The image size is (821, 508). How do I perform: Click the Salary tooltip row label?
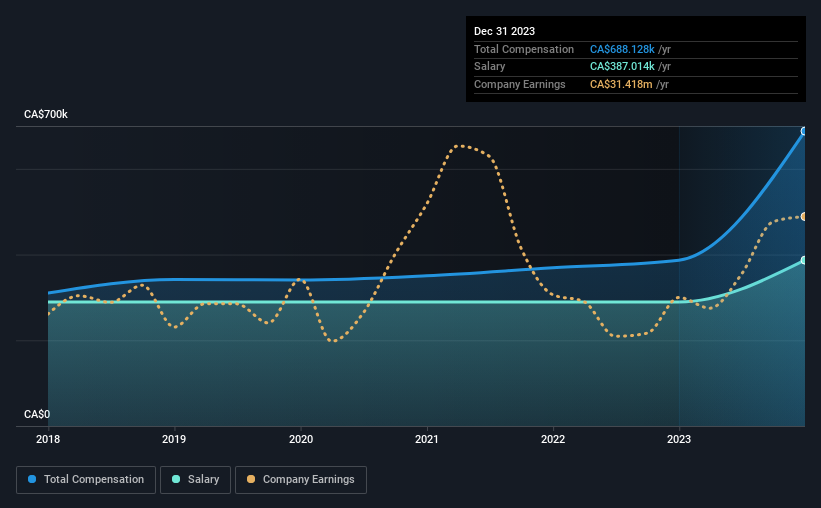(x=490, y=67)
